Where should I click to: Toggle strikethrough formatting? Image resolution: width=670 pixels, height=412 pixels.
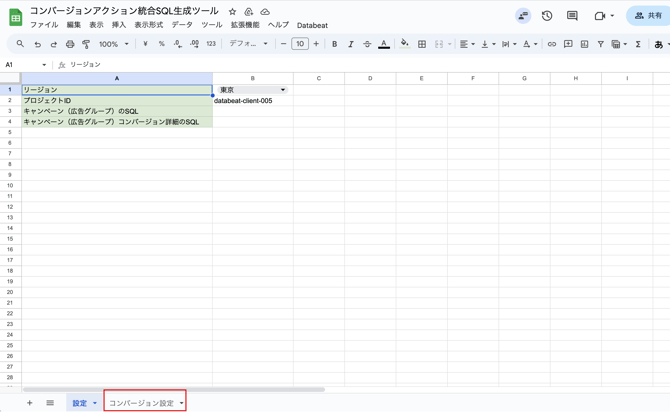click(x=367, y=44)
